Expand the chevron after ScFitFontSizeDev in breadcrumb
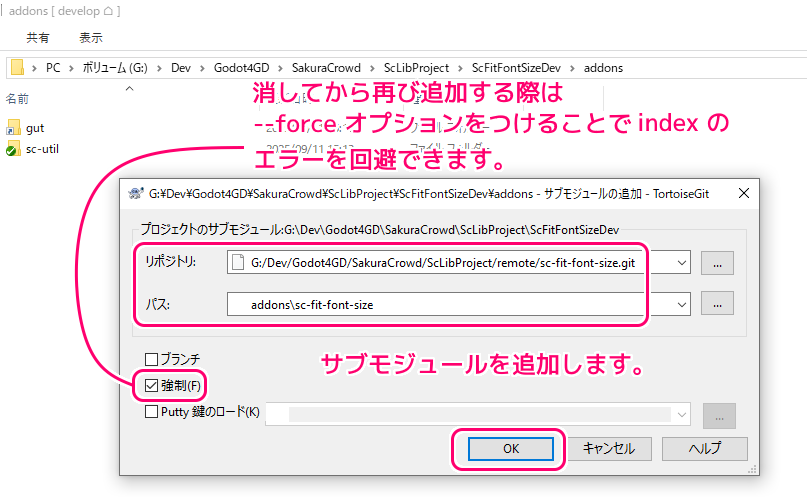The width and height of the screenshot is (807, 497). (x=572, y=68)
